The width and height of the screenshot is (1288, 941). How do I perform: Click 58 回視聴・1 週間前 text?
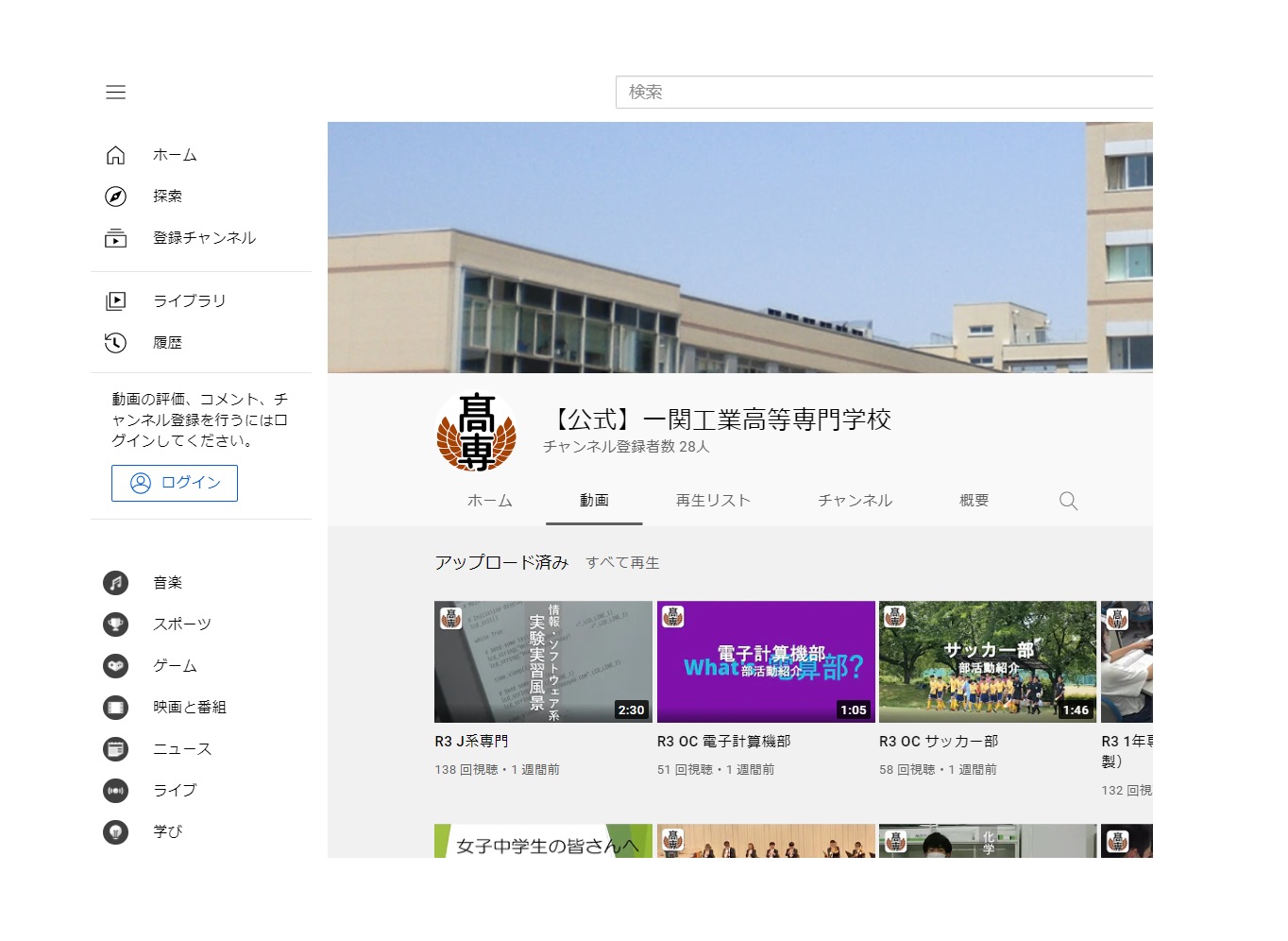click(938, 770)
